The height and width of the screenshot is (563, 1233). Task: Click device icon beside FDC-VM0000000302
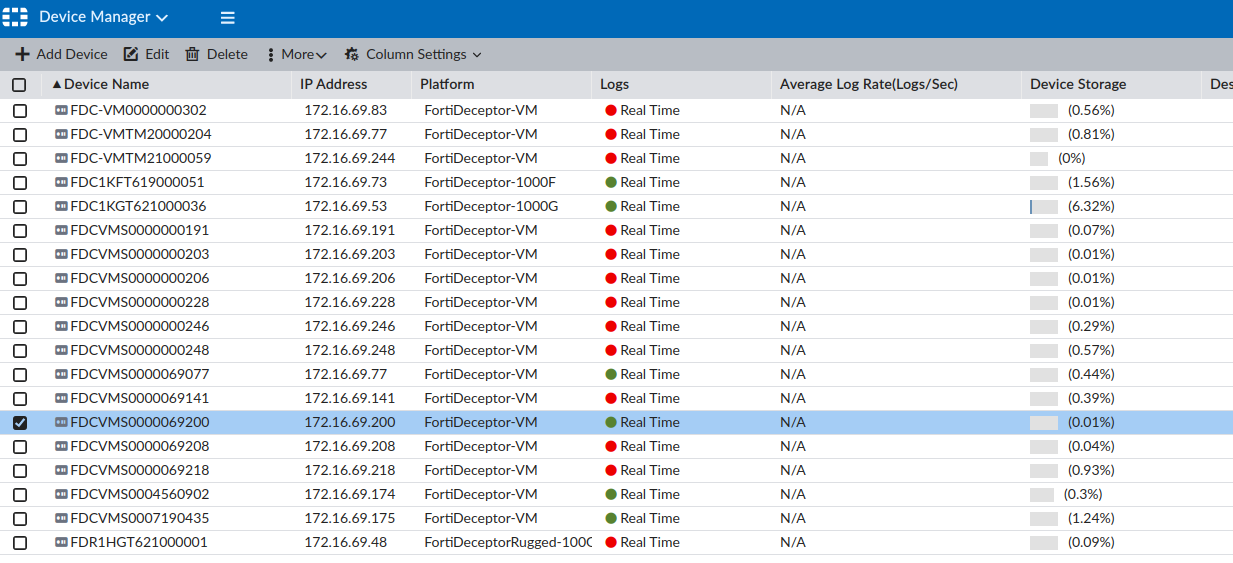(61, 110)
